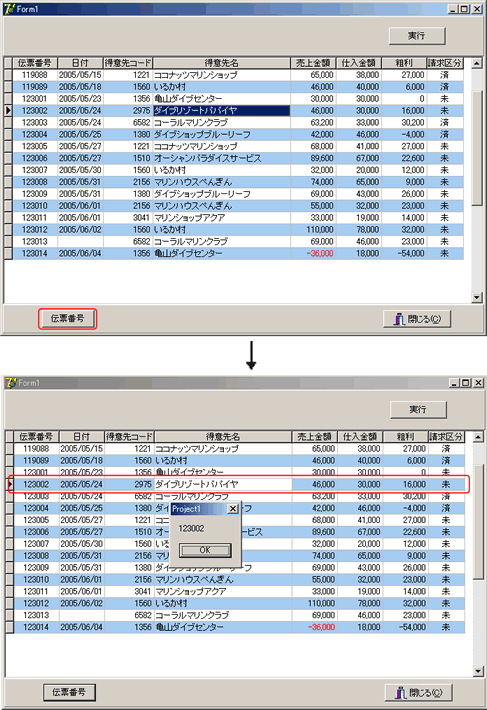Click OK in the Project1 dialog
Viewport: 487px width, 710px height.
pyautogui.click(x=205, y=550)
